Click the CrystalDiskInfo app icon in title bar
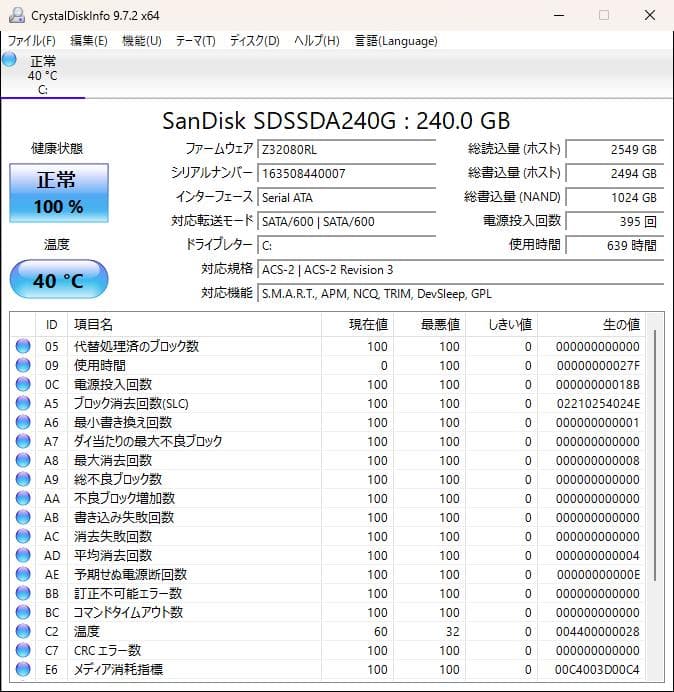Screen dimensions: 674x692 [x=17, y=15]
